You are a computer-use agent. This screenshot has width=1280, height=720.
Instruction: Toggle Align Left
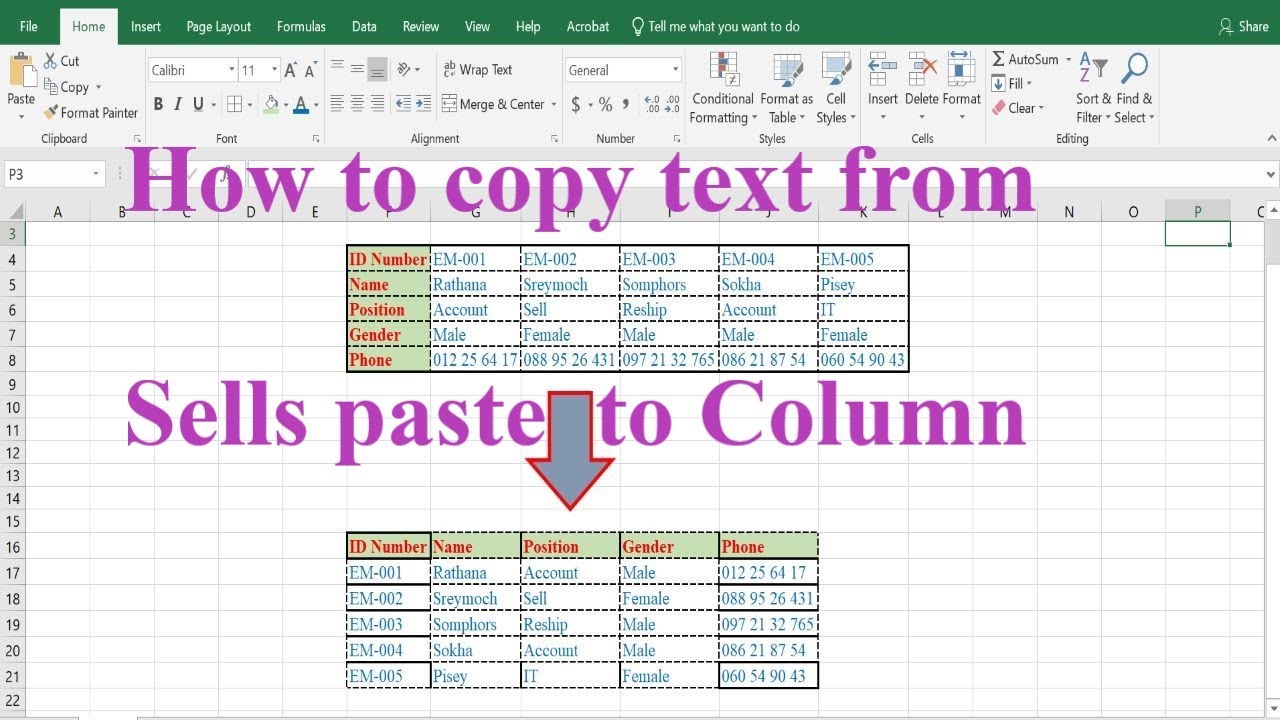click(x=337, y=103)
